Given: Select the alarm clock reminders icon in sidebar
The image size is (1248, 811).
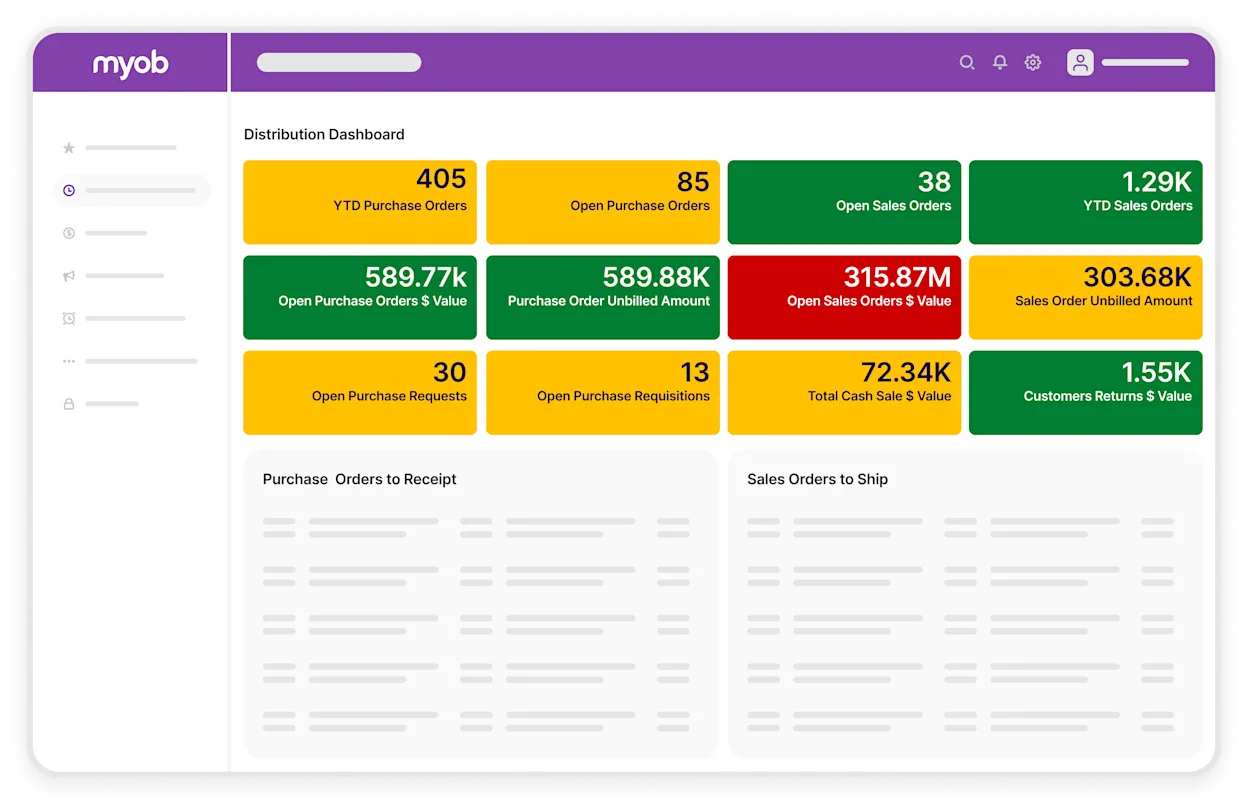Looking at the screenshot, I should point(68,318).
